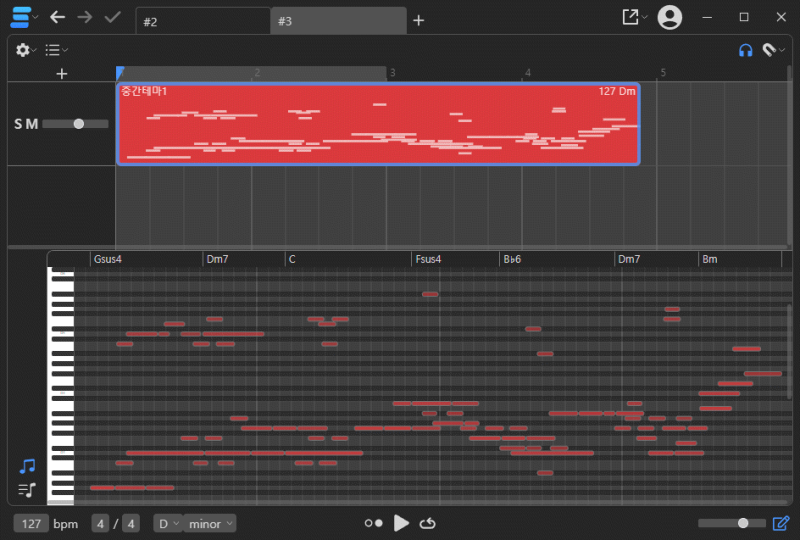Select the music note mode icon
The image size is (800, 540).
28,466
